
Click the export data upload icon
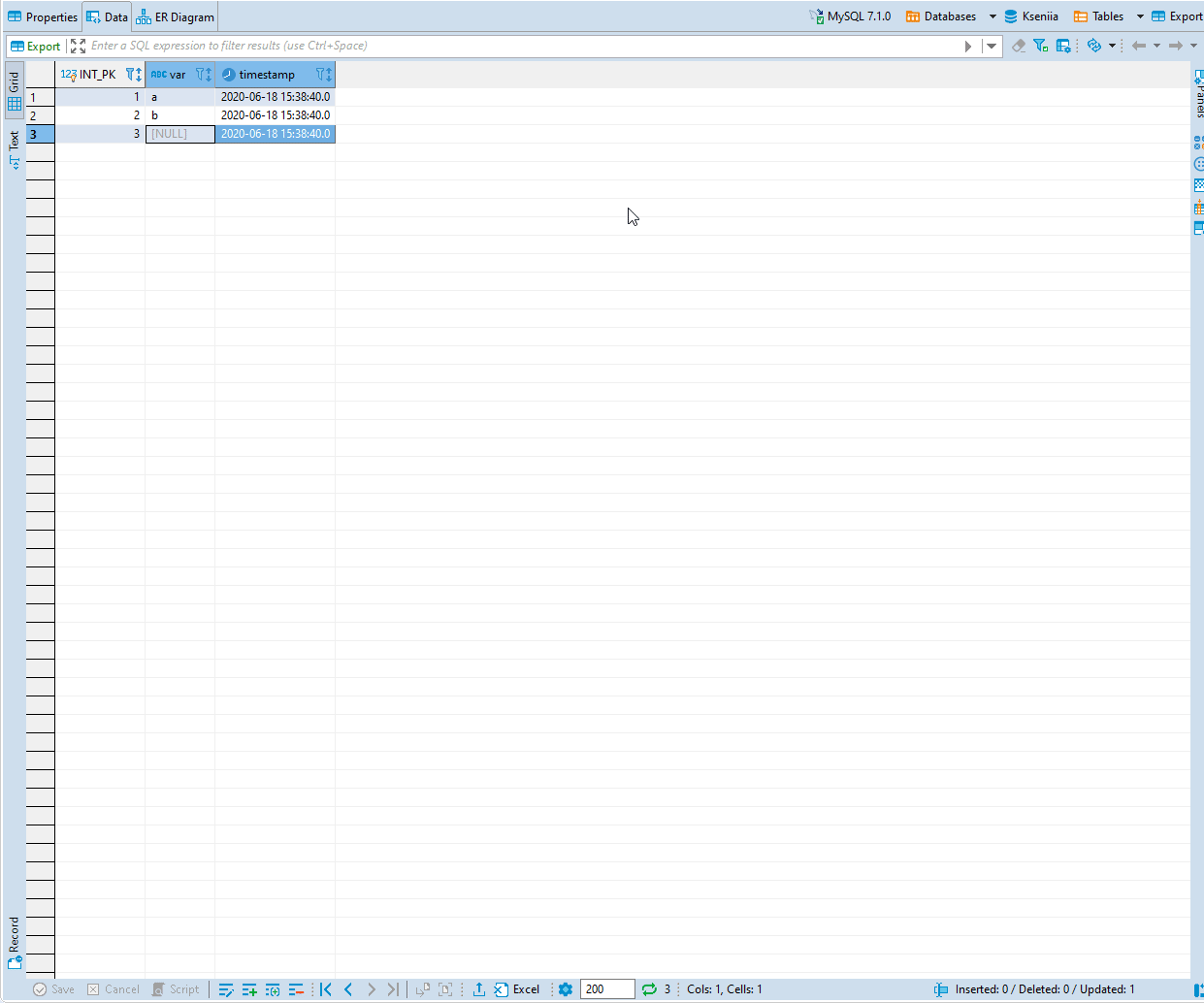point(479,989)
